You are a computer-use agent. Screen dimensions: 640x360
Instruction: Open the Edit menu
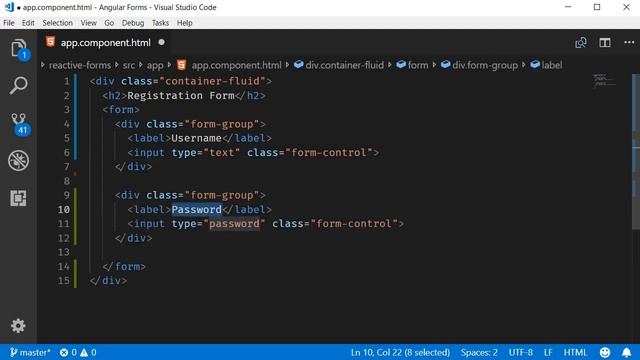(28, 23)
